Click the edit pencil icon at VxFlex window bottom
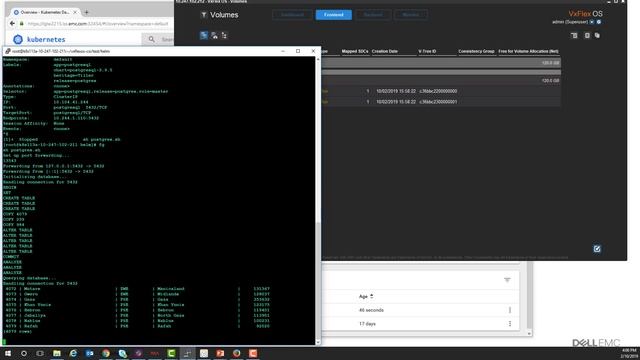The width and height of the screenshot is (640, 360). click(597, 249)
